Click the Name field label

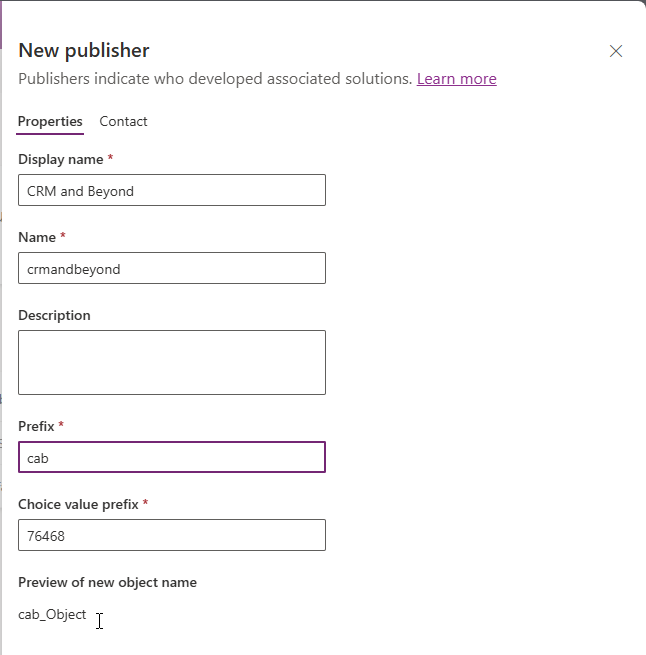coord(37,237)
